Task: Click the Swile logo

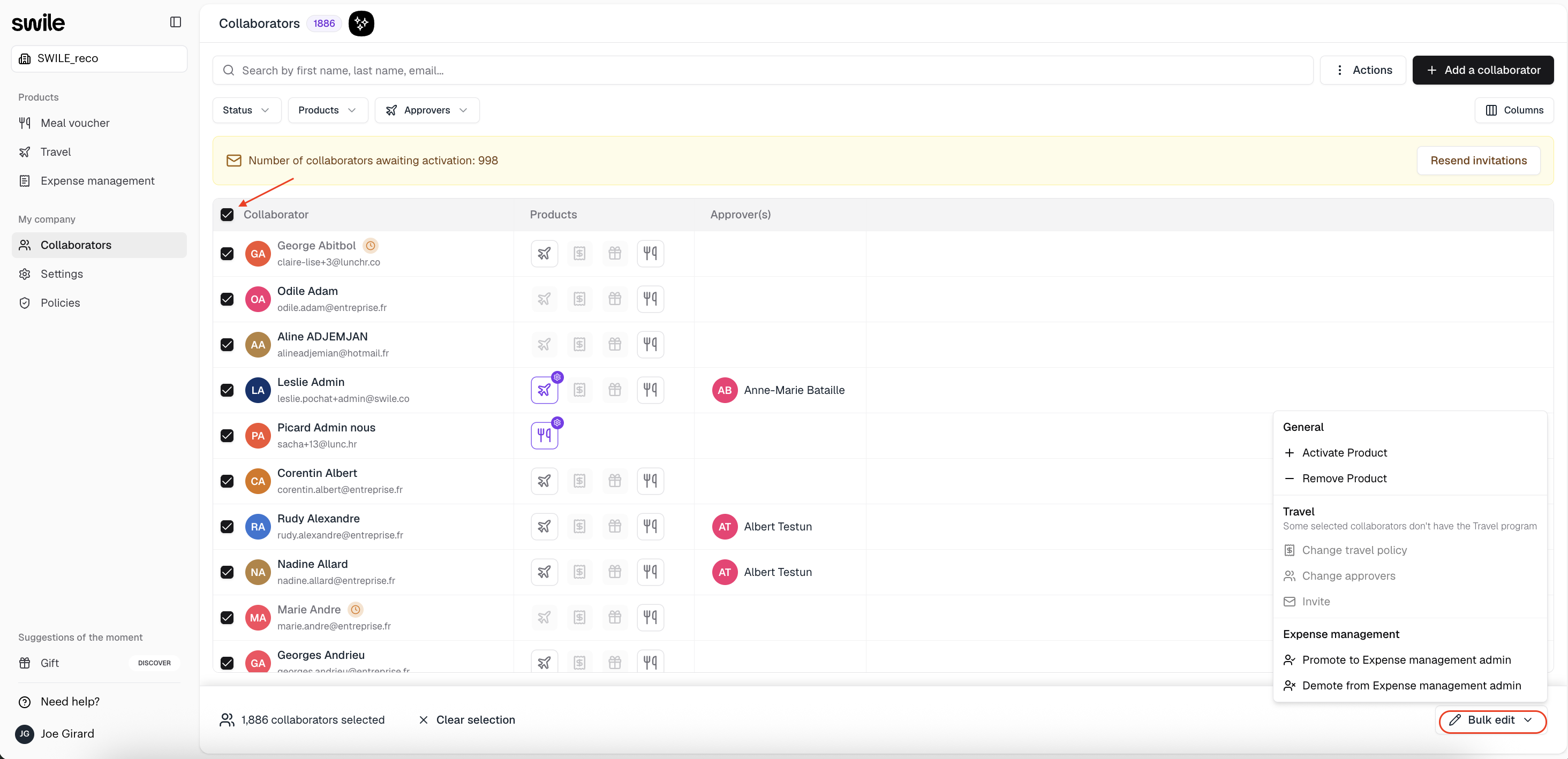Action: click(39, 22)
